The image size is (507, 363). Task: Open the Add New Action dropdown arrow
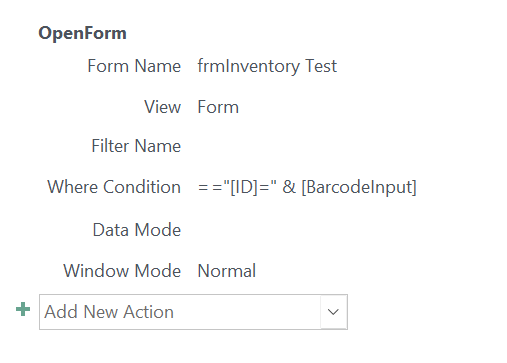pos(333,312)
